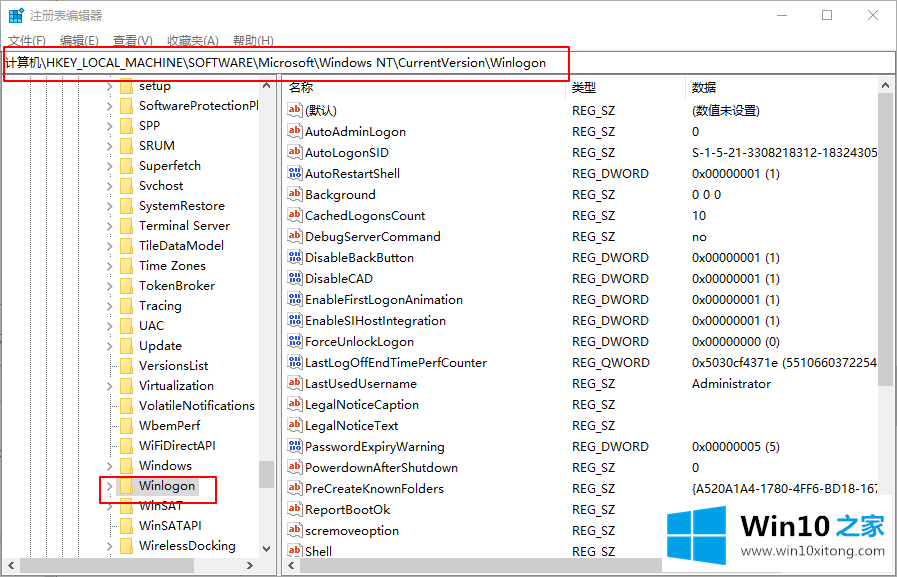Open the 查看(V) menu
Image resolution: width=897 pixels, height=577 pixels.
point(133,41)
